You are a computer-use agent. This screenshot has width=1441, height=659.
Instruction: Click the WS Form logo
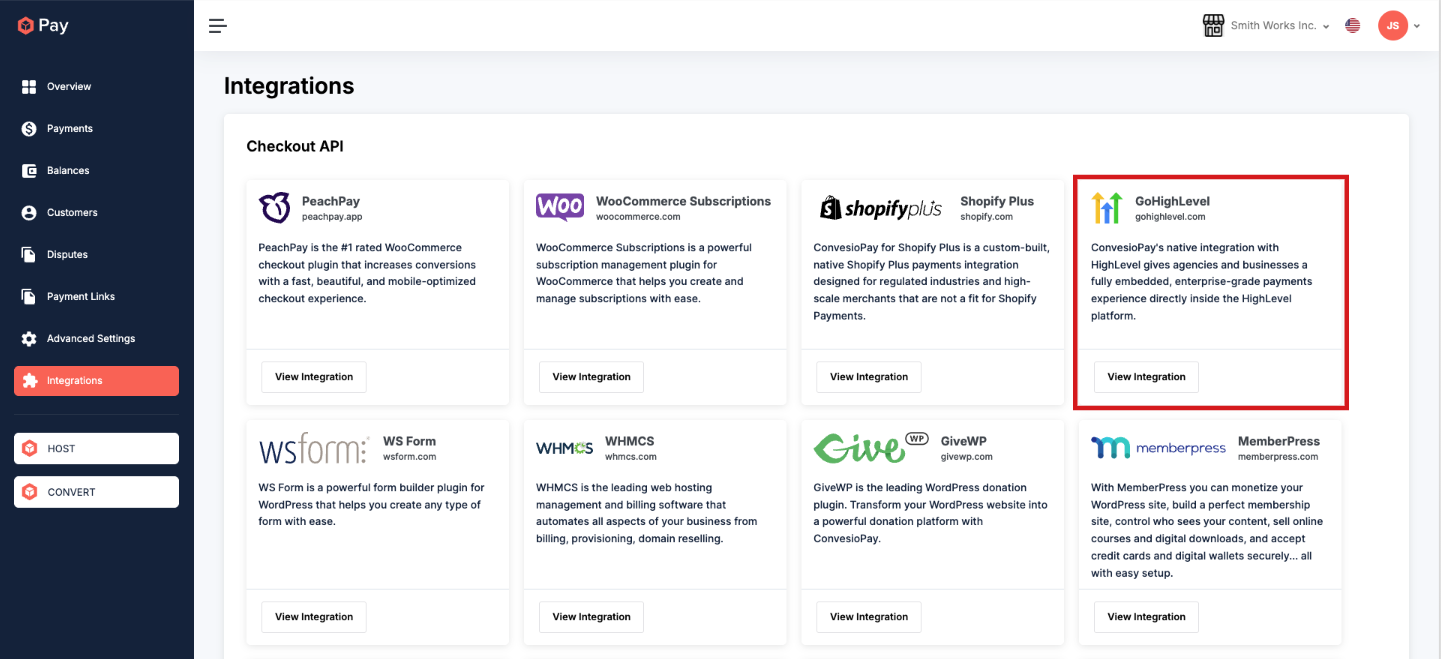(x=313, y=449)
